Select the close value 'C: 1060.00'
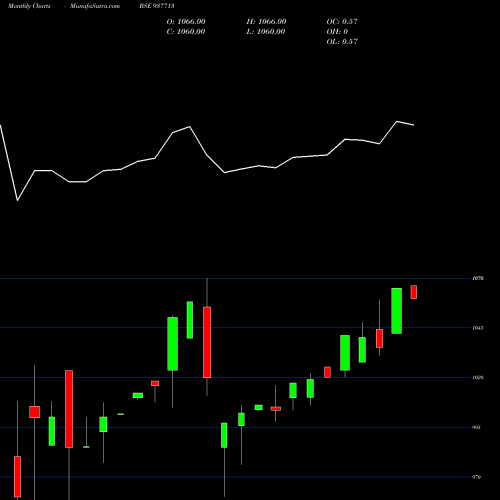 pyautogui.click(x=186, y=32)
